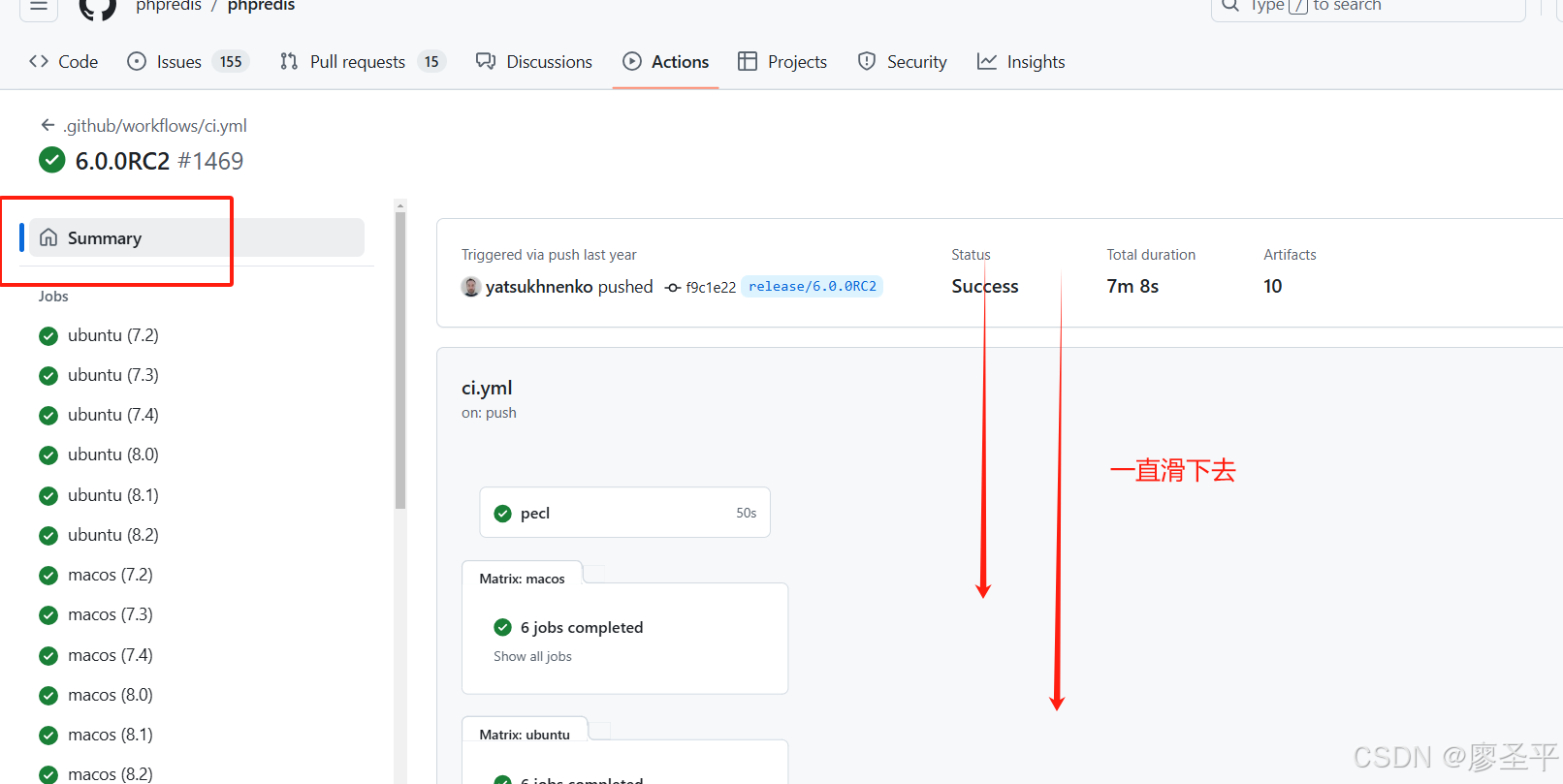The width and height of the screenshot is (1563, 784).
Task: Click the green success icon beside 6.0.0RC2
Action: (x=52, y=160)
